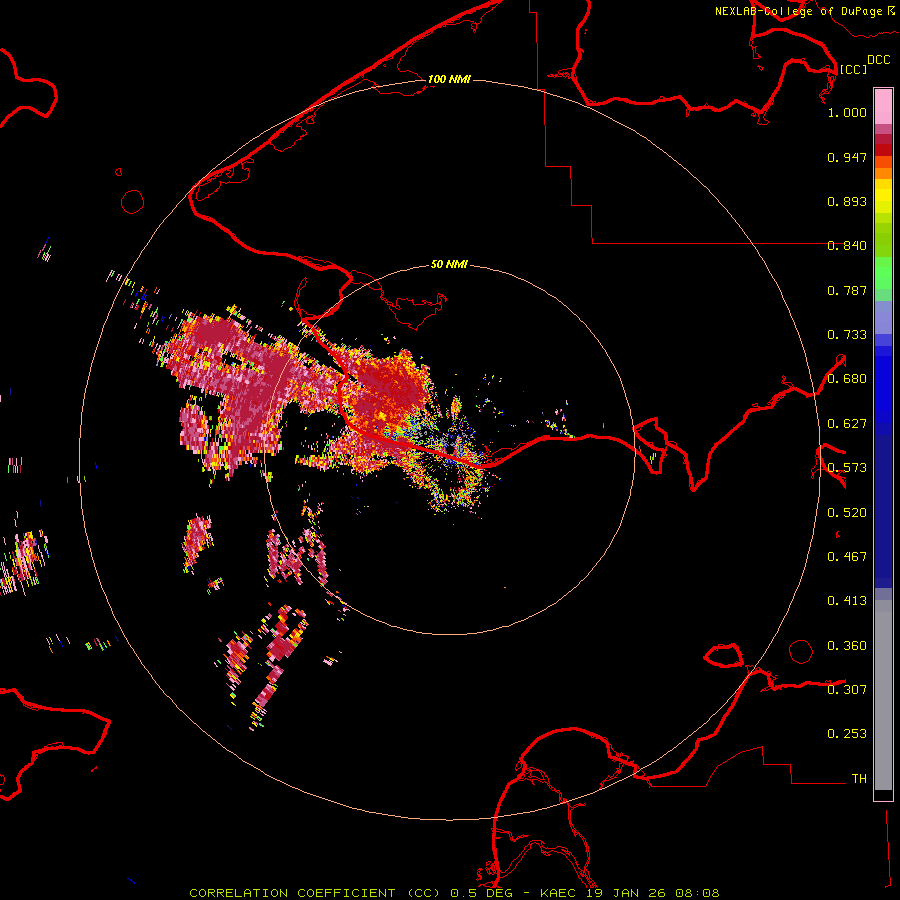Viewport: 900px width, 900px height.
Task: Click the small red circle in the upper left
Action: (x=133, y=202)
